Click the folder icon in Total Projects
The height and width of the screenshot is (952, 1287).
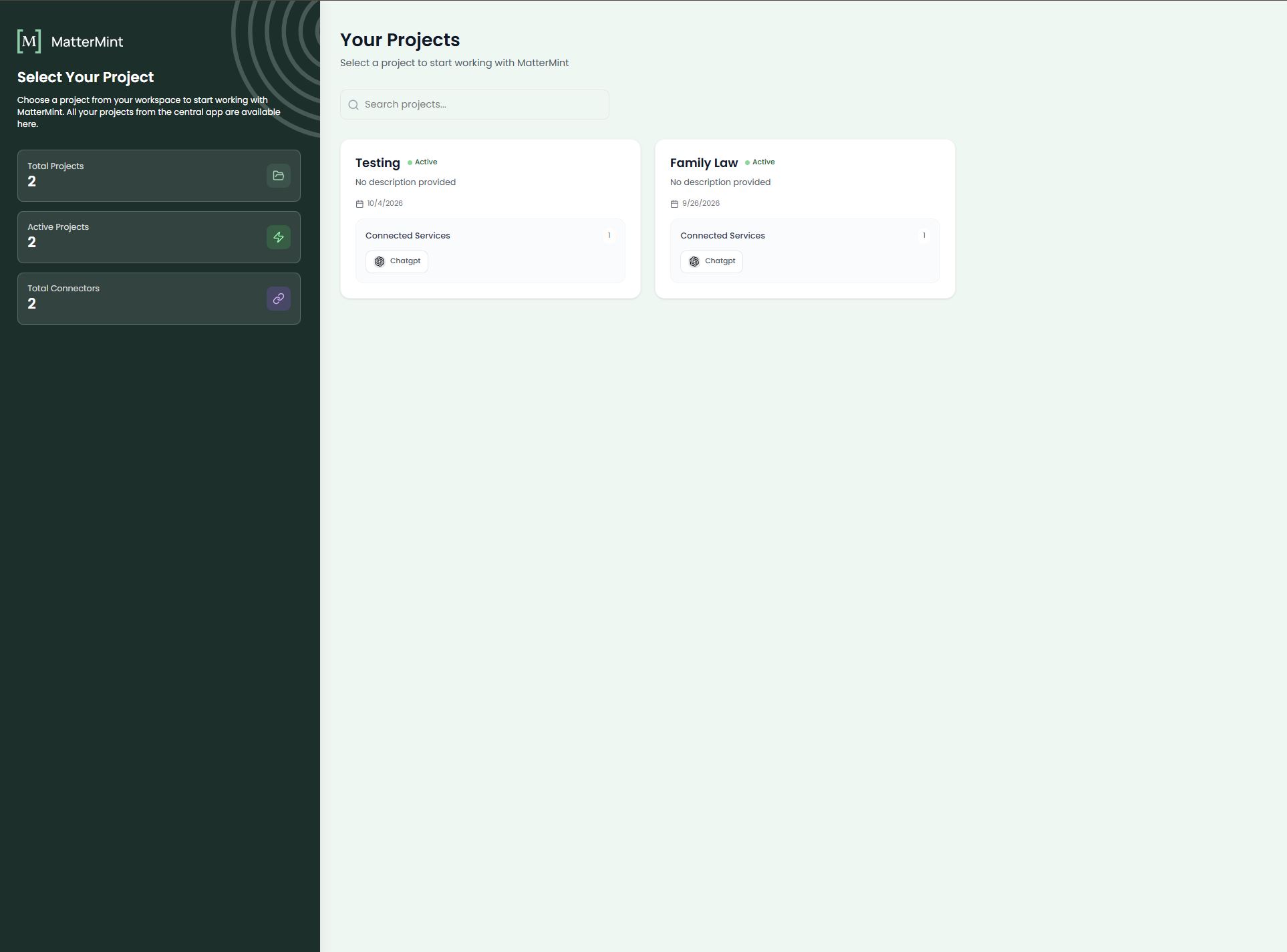tap(279, 176)
